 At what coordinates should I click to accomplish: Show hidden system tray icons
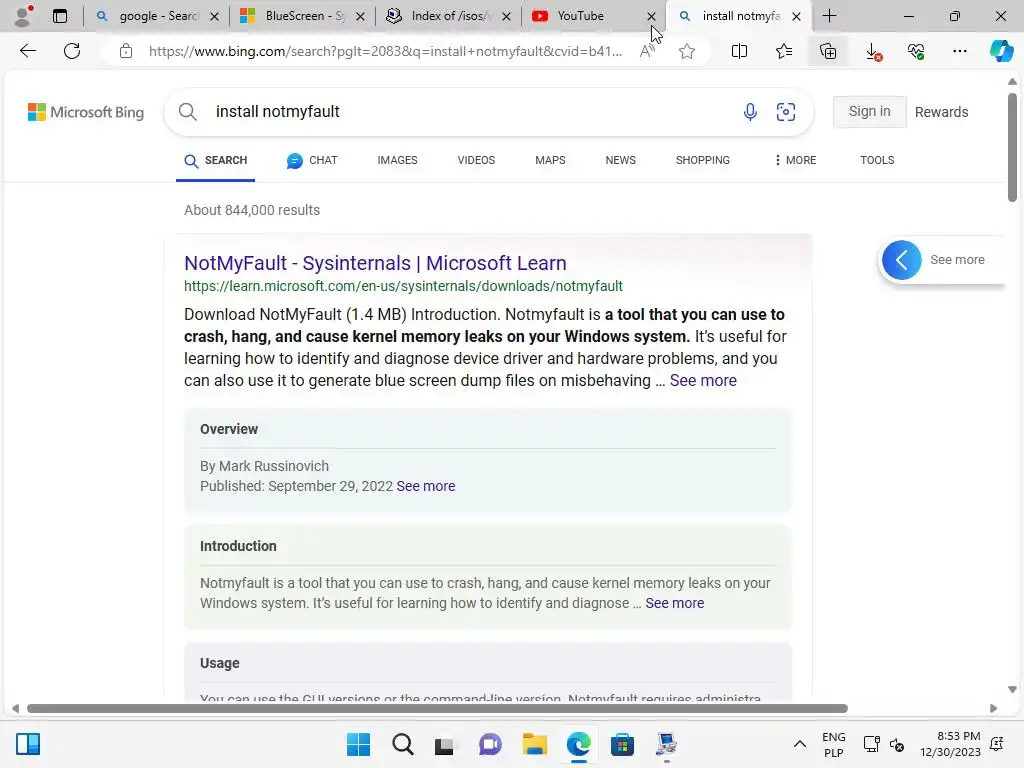[799, 744]
